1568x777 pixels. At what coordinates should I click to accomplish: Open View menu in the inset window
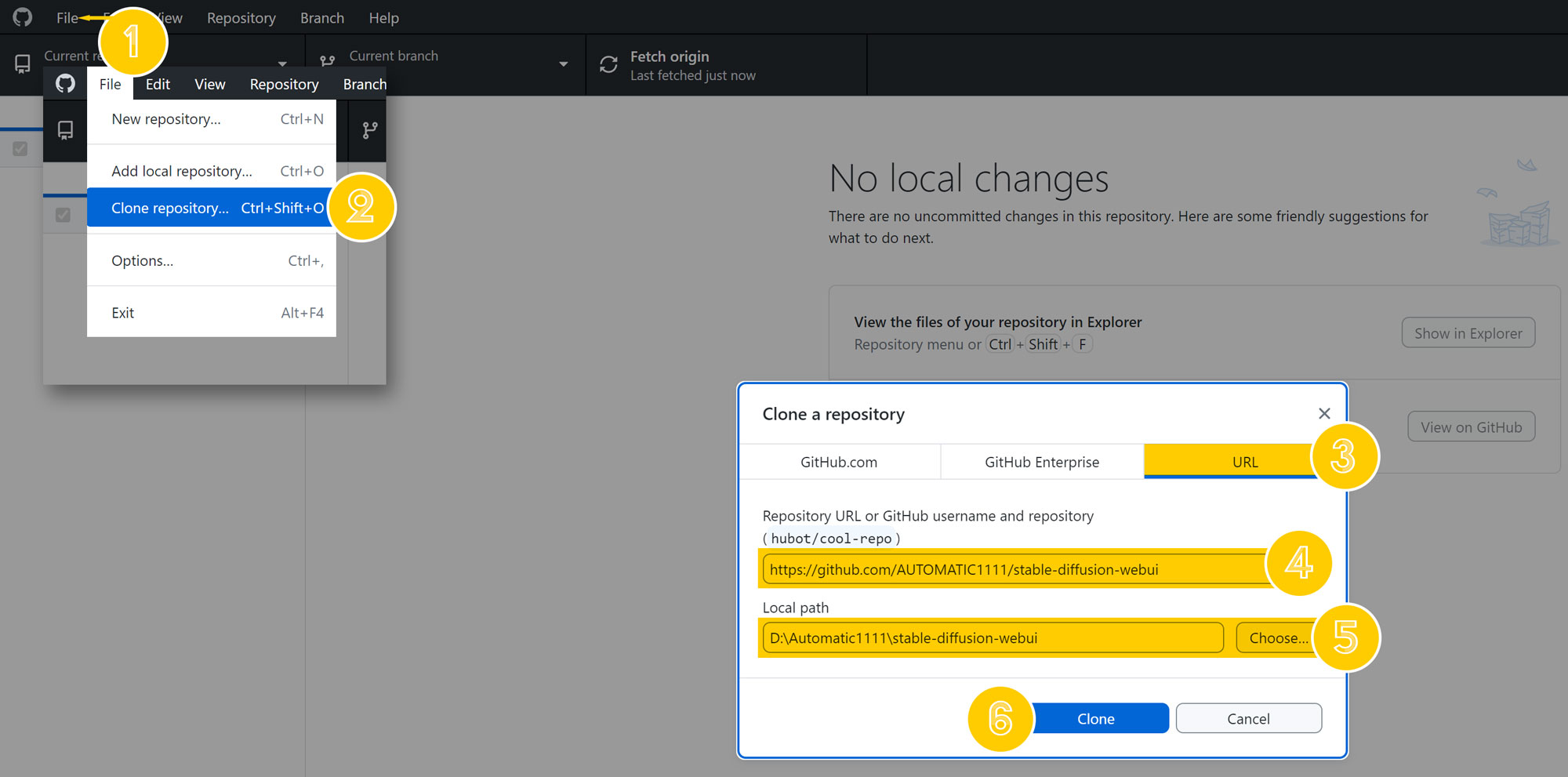(210, 84)
